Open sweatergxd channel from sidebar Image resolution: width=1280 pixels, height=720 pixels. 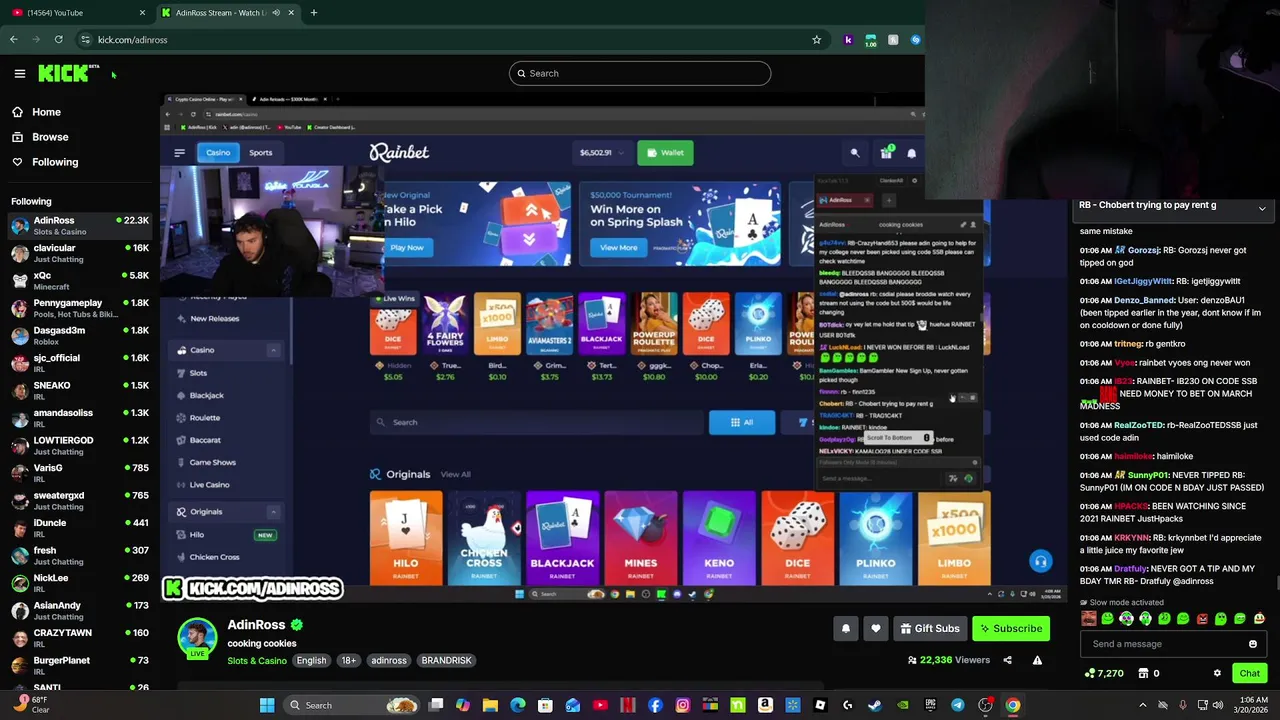pyautogui.click(x=80, y=501)
